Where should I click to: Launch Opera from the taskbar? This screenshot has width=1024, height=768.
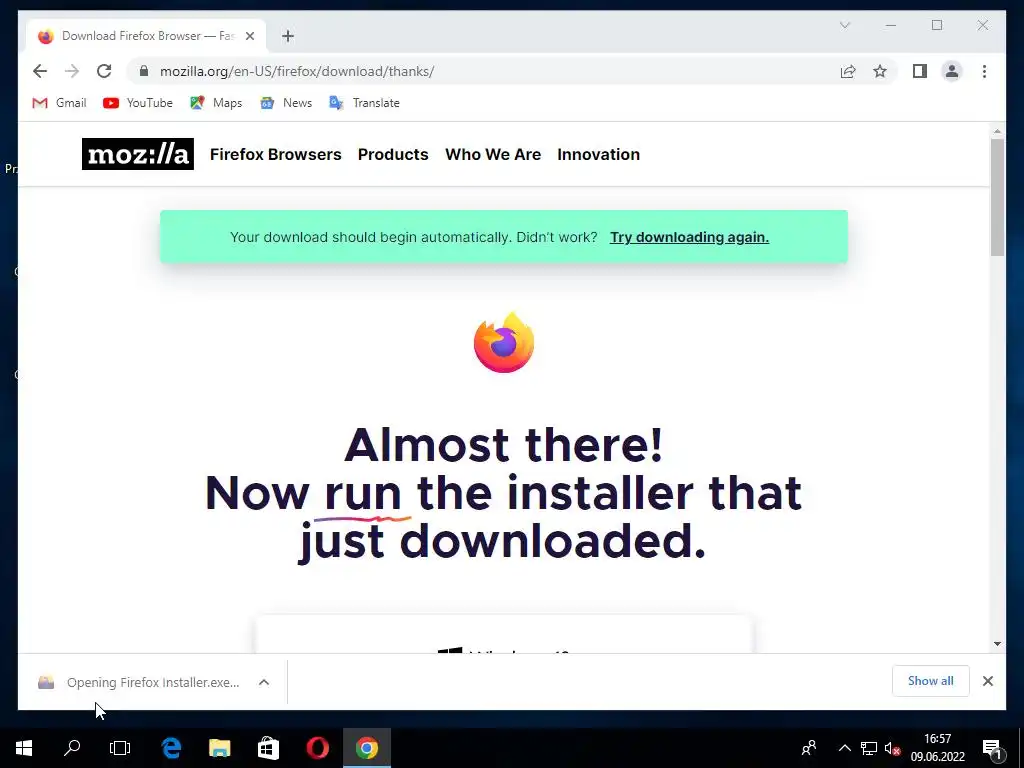pos(317,748)
